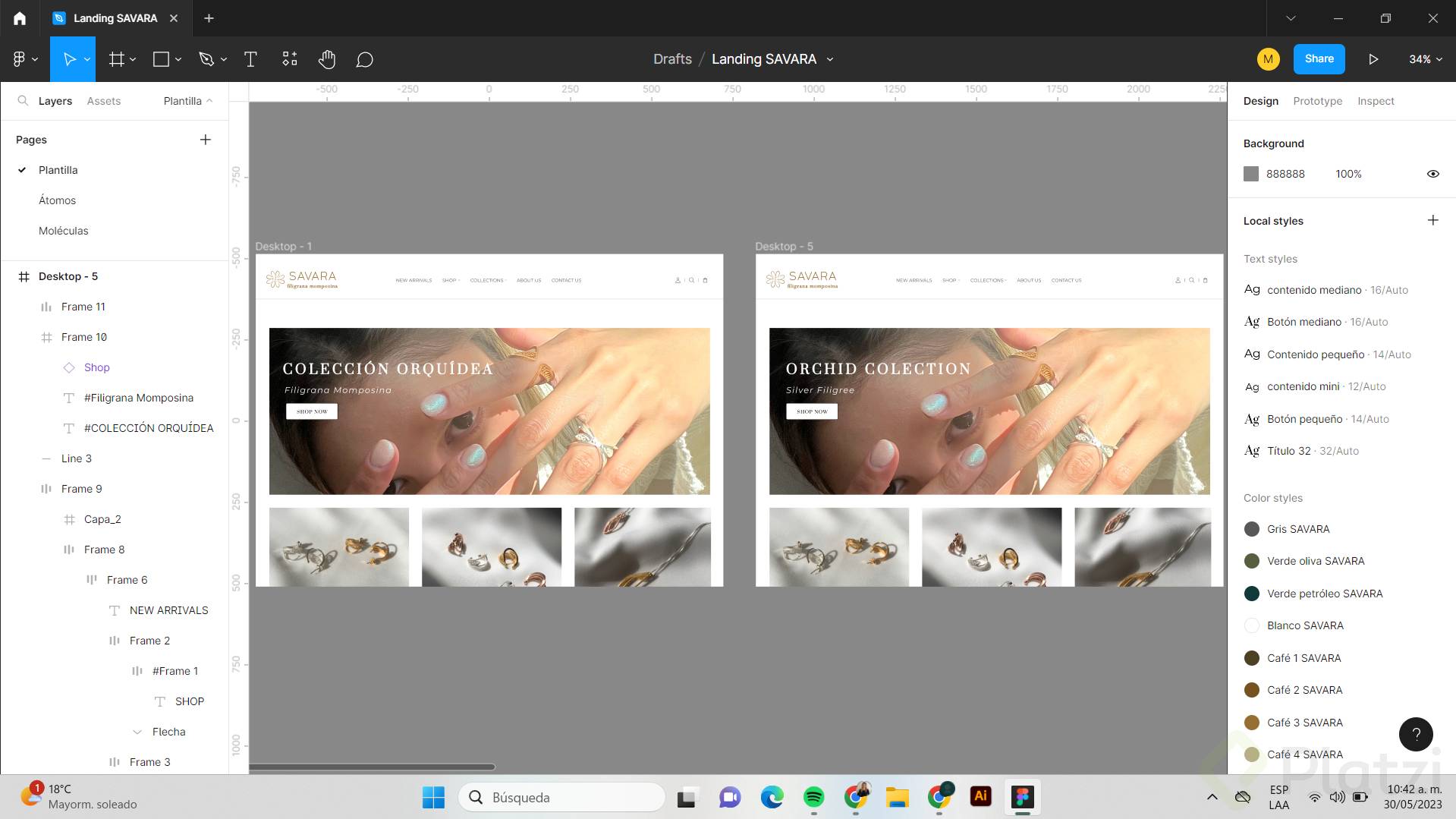Image resolution: width=1456 pixels, height=819 pixels.
Task: Switch to the Layers tab
Action: [55, 101]
